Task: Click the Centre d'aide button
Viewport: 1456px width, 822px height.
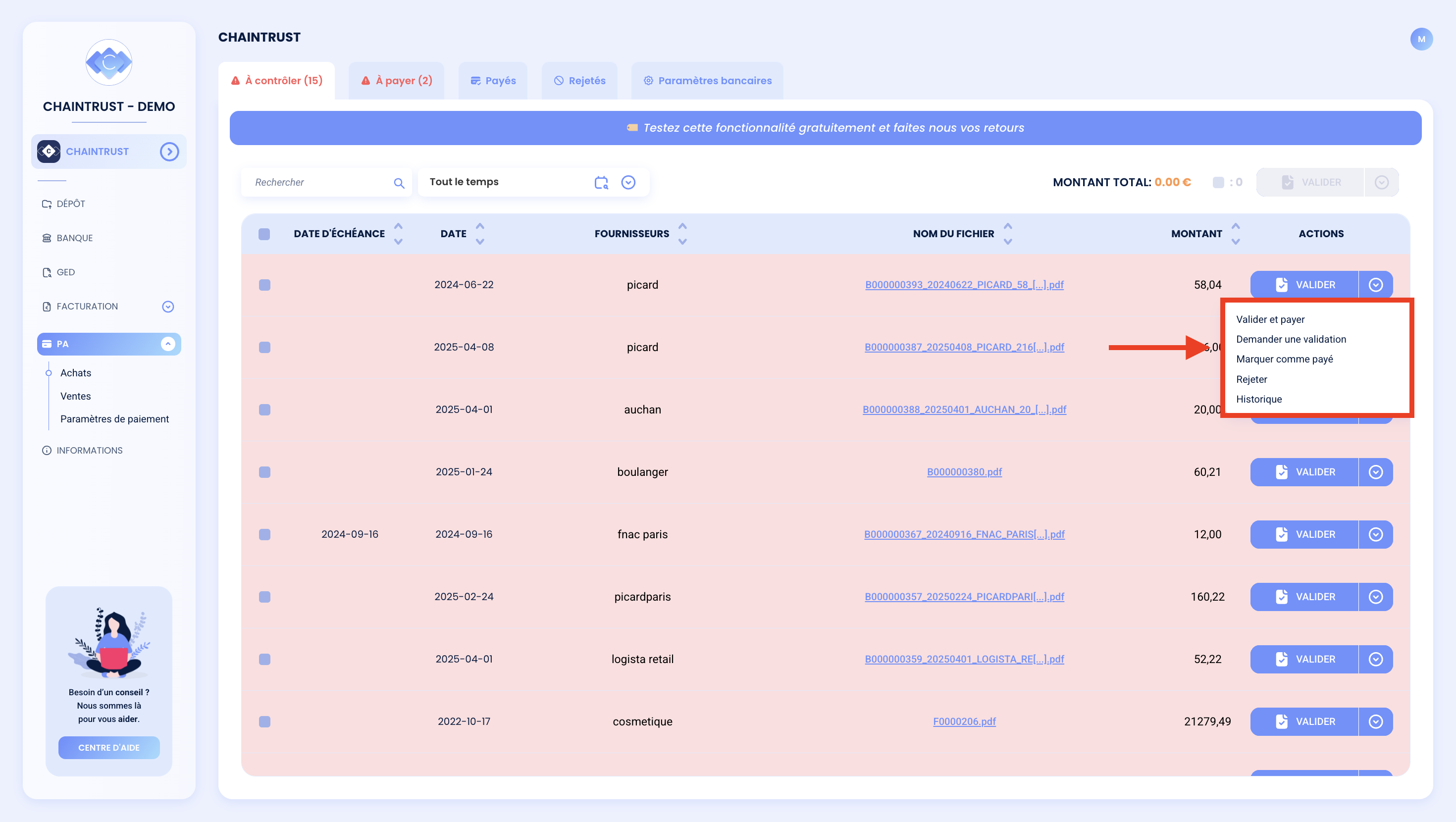Action: pos(108,747)
